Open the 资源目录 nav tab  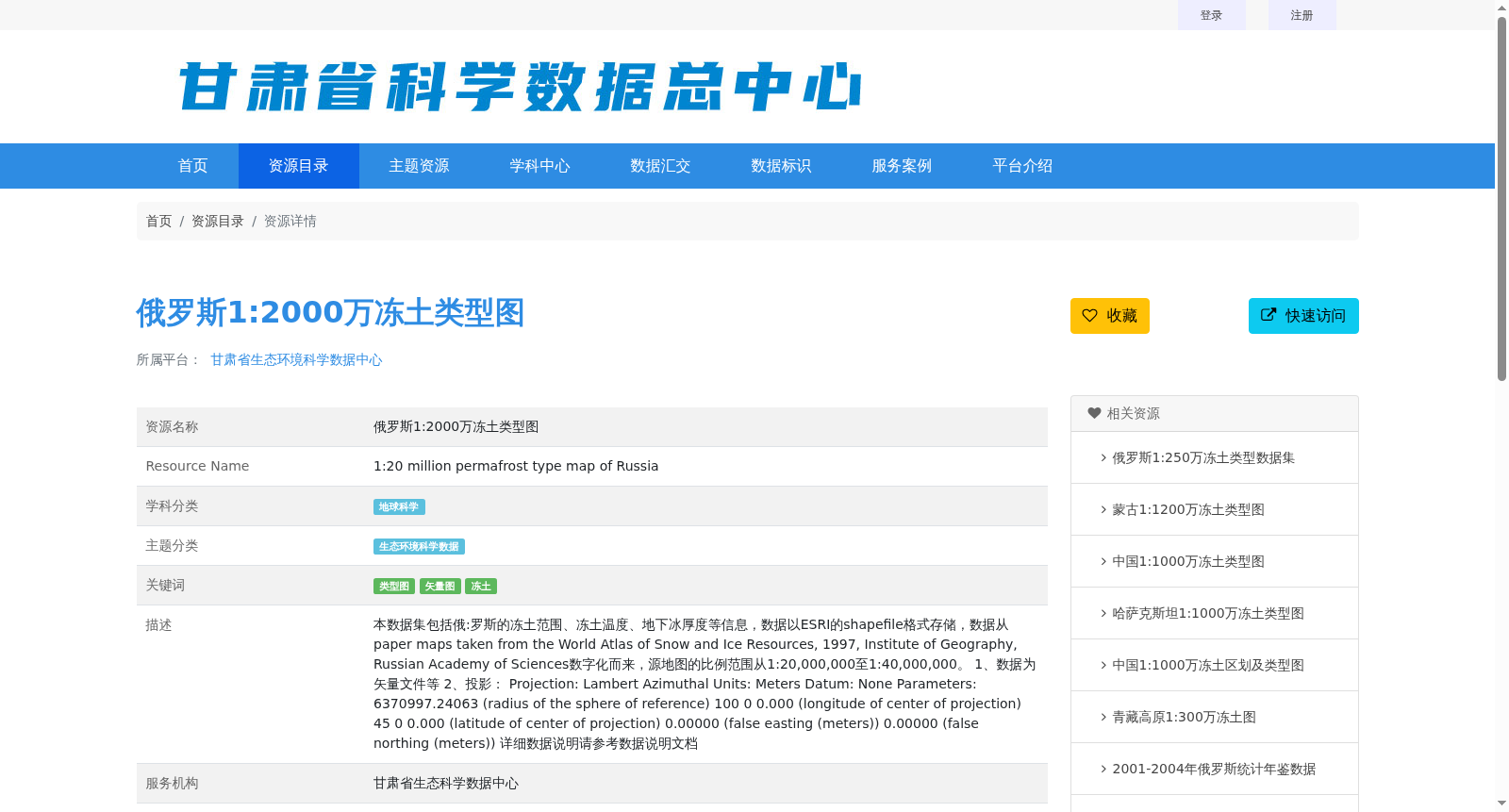click(x=299, y=166)
